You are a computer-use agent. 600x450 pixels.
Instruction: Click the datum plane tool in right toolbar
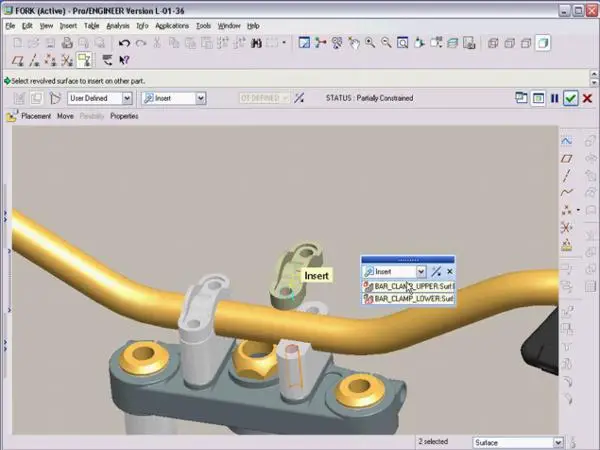click(567, 158)
